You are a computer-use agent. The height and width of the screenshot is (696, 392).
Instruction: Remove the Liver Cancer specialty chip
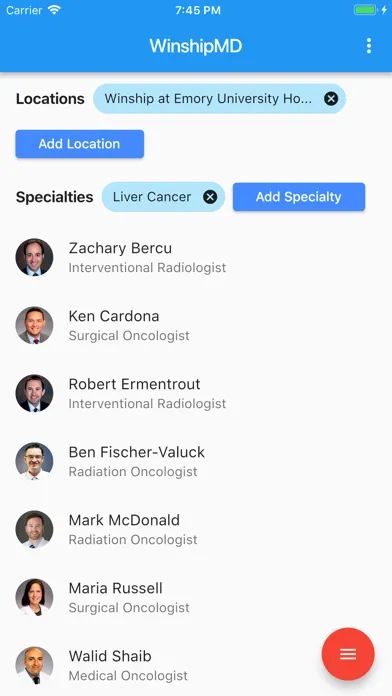210,197
